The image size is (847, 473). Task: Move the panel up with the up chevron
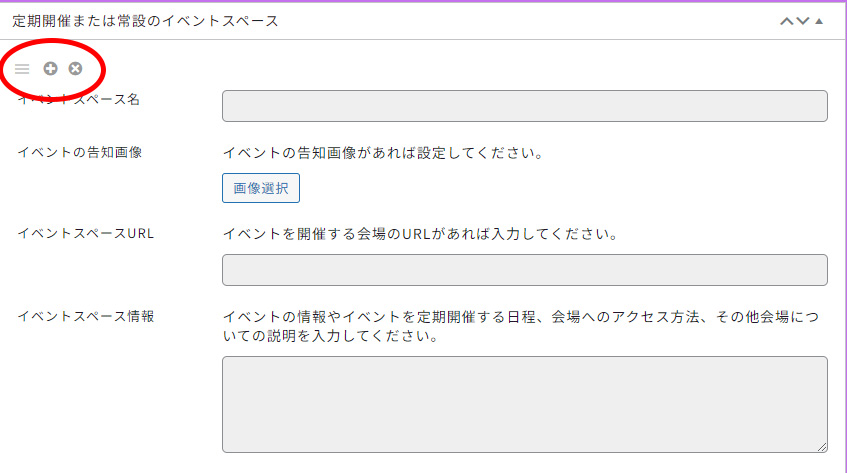[786, 21]
